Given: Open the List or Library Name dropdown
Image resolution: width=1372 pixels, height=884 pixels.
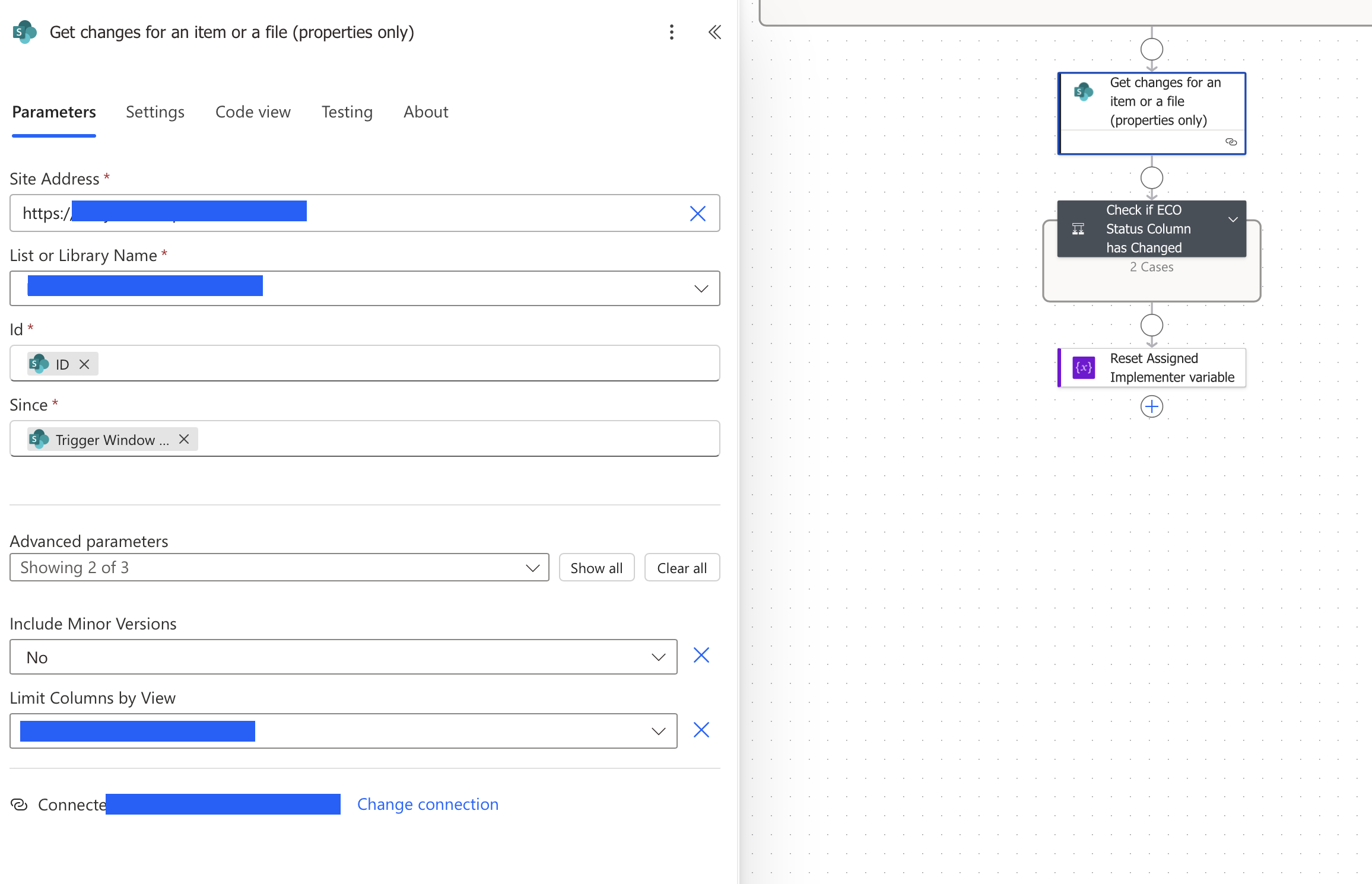Looking at the screenshot, I should (x=701, y=289).
